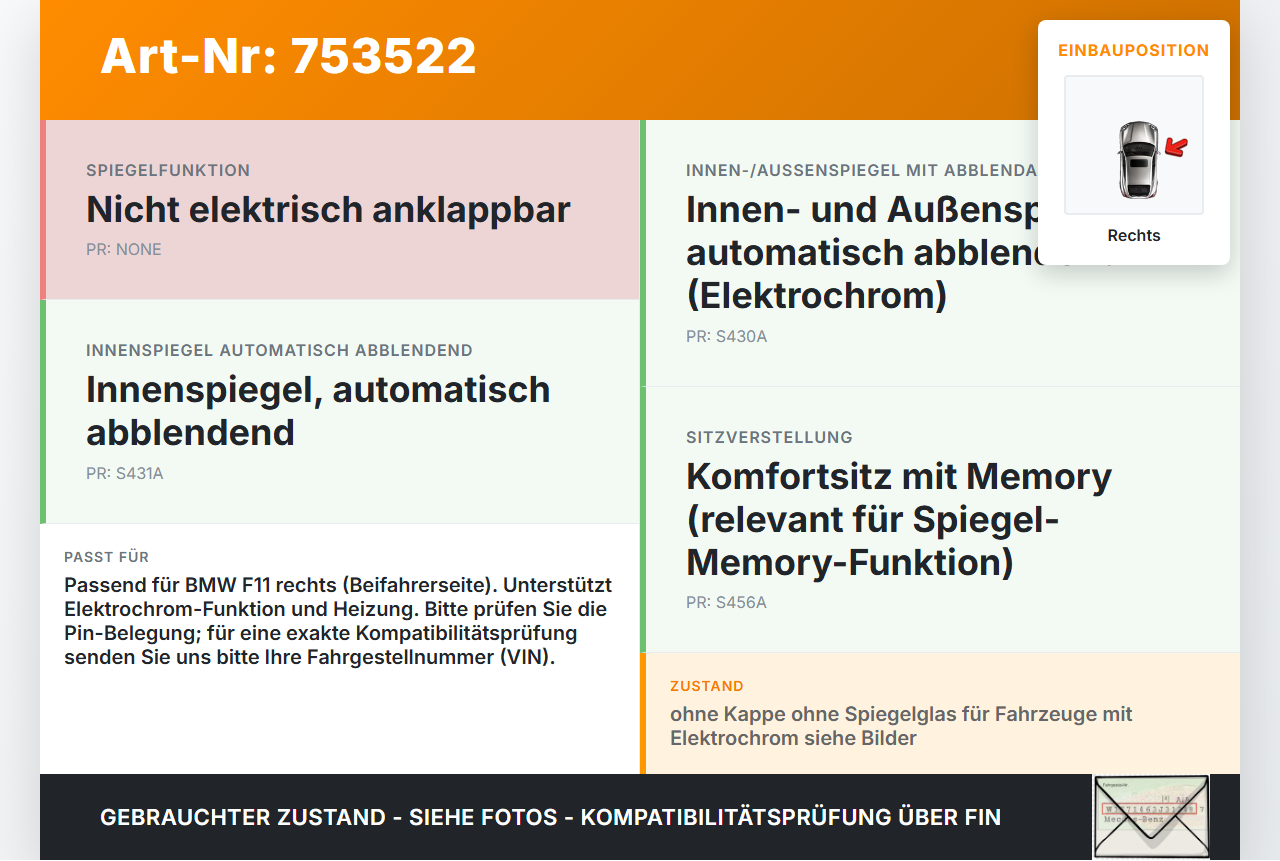Click the PR: S430A code
This screenshot has width=1280, height=861.
coord(727,337)
